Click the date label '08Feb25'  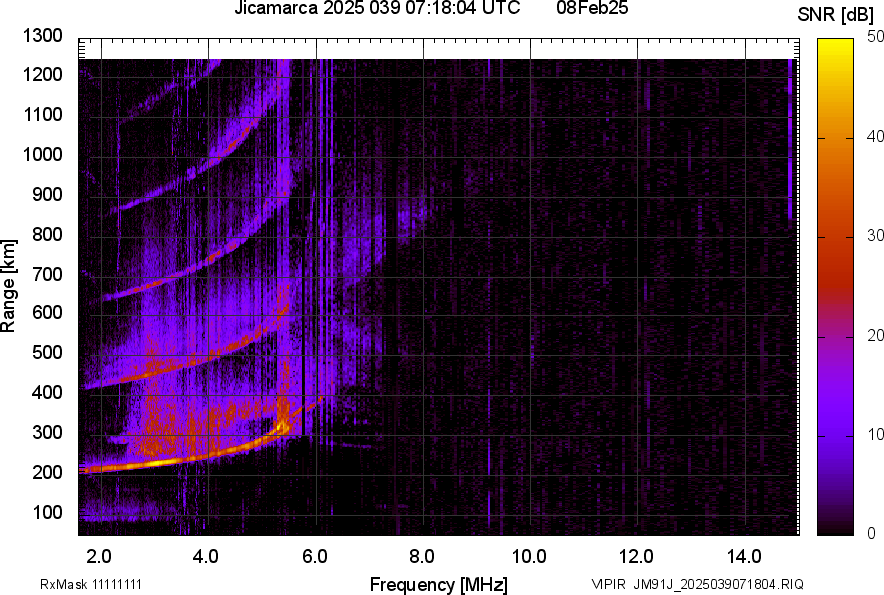(592, 8)
